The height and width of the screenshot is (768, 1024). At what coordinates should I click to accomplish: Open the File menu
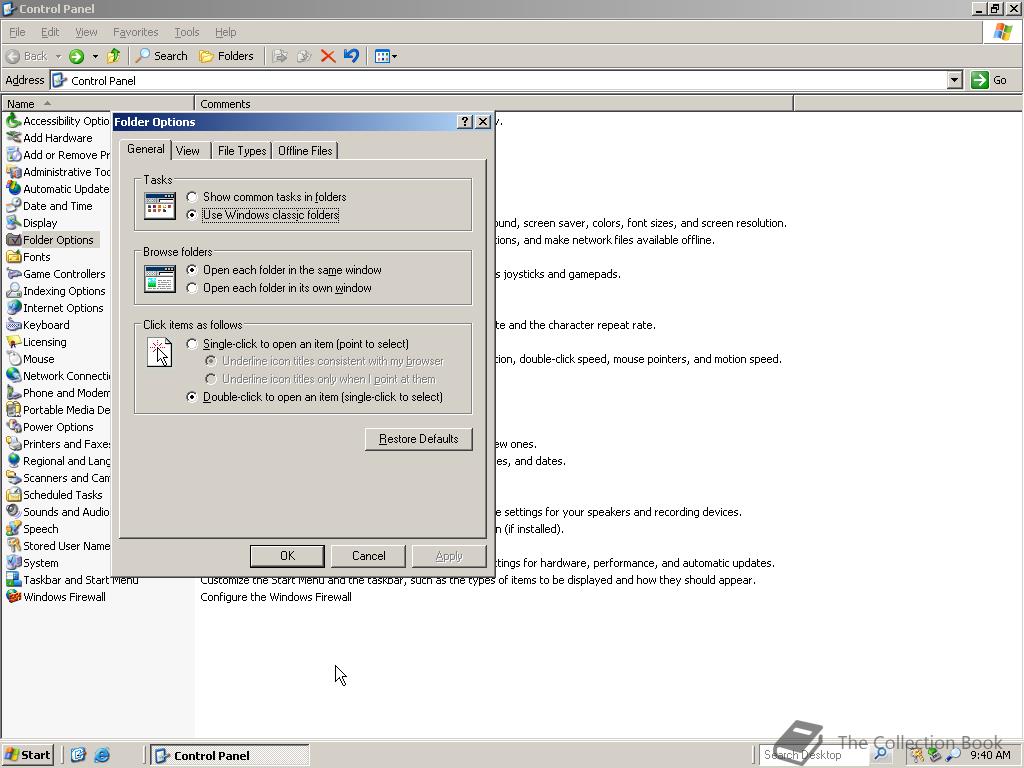pos(17,32)
